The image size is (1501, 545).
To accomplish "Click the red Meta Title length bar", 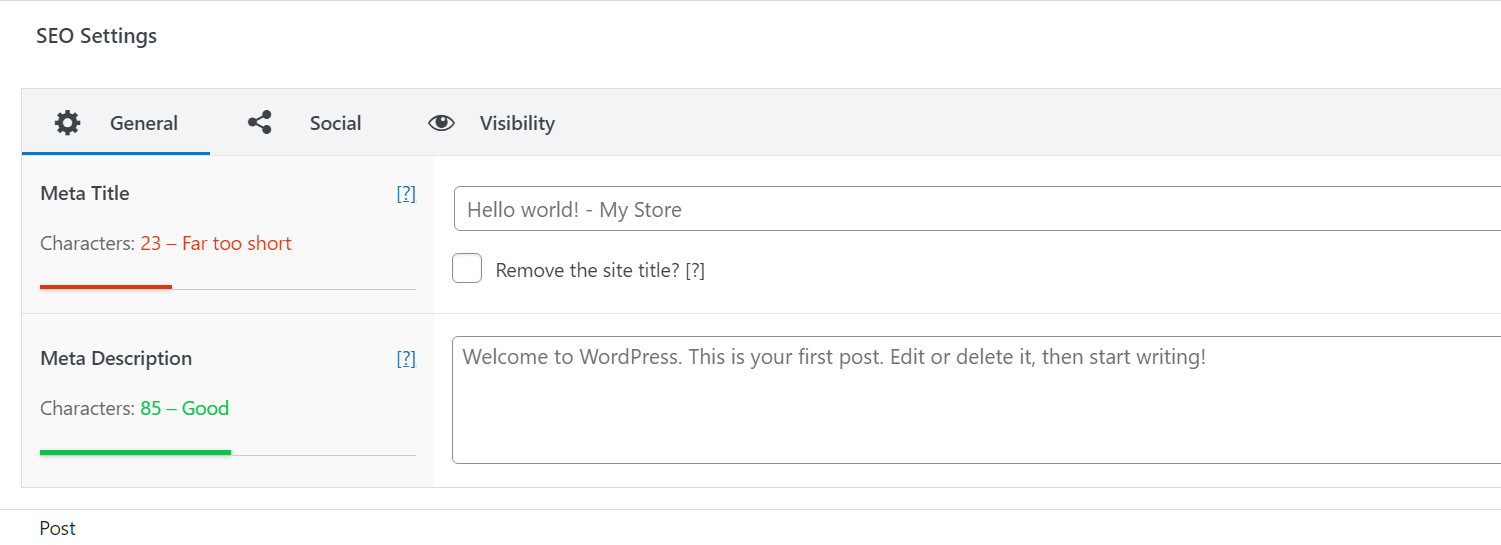I will 106,287.
